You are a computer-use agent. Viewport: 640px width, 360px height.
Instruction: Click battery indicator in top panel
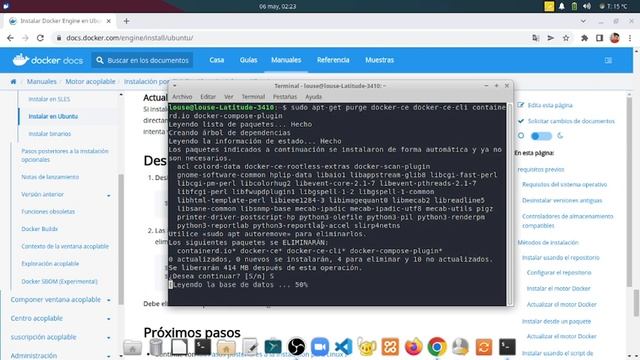click(x=574, y=6)
